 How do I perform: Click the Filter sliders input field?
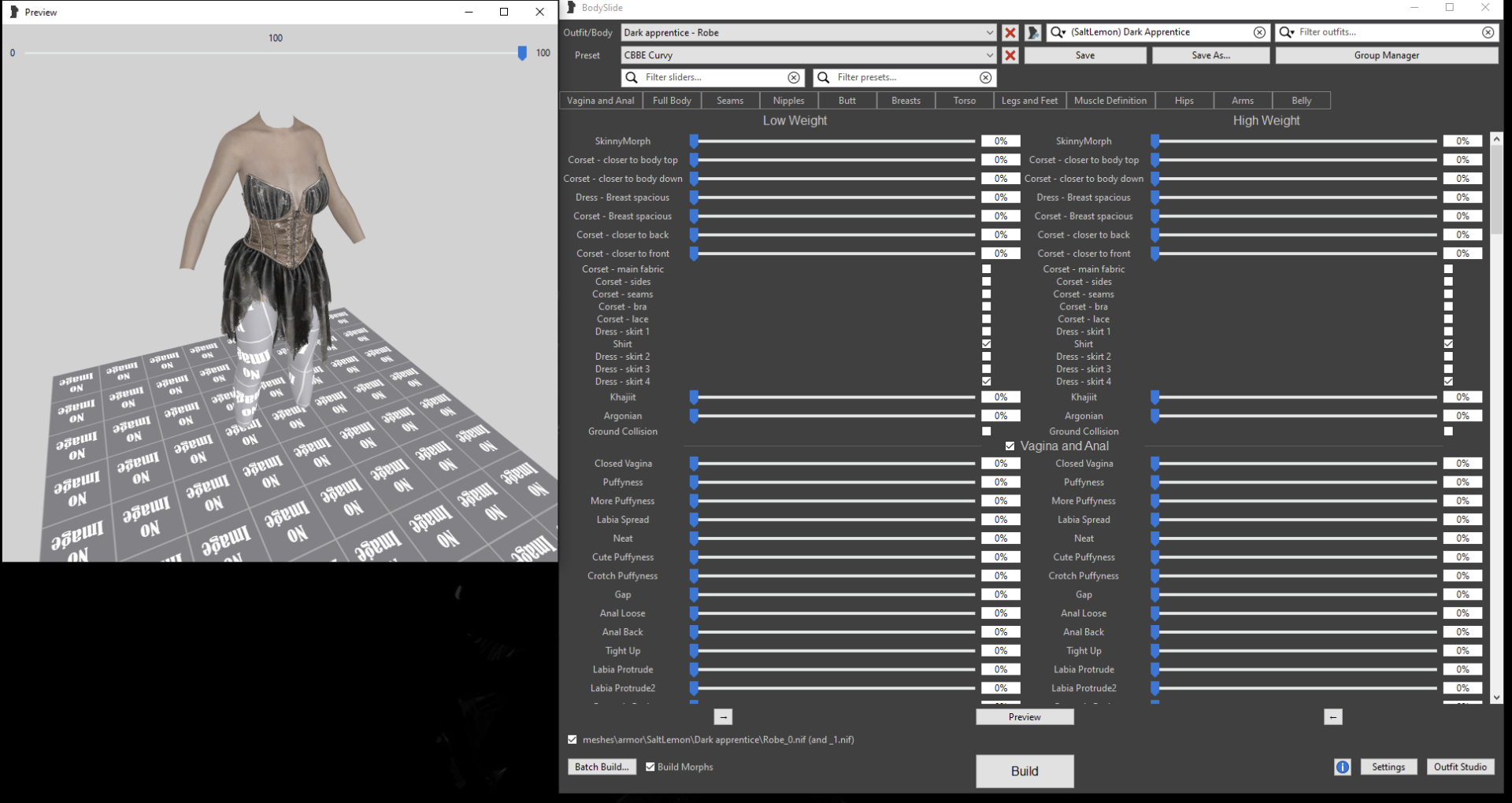(x=714, y=77)
